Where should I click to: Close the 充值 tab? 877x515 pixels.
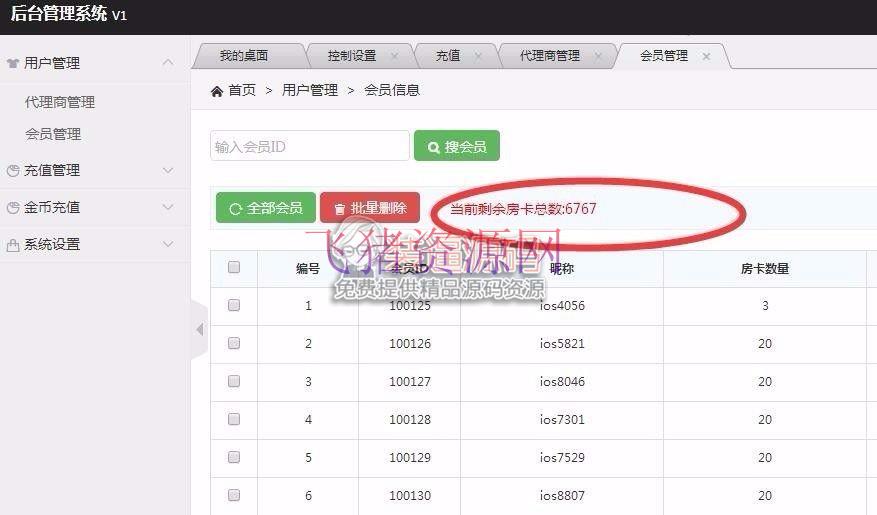(x=478, y=56)
